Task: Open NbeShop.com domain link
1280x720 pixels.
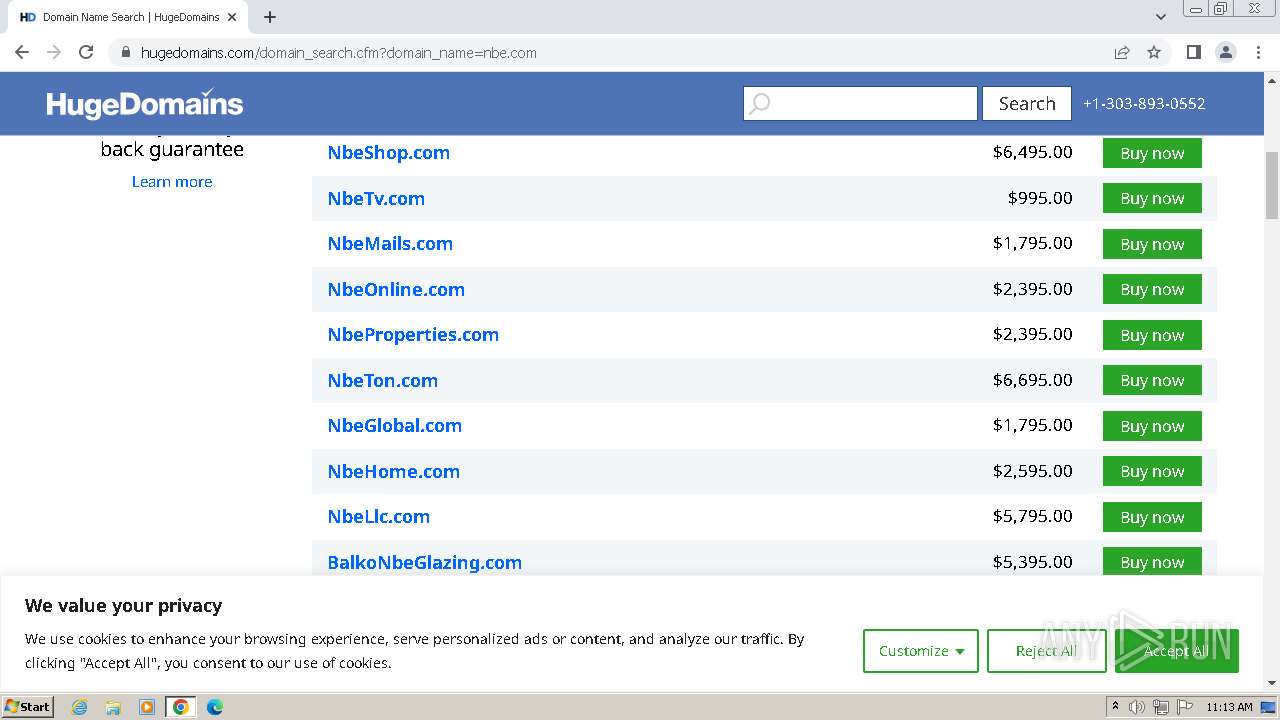Action: pos(389,153)
